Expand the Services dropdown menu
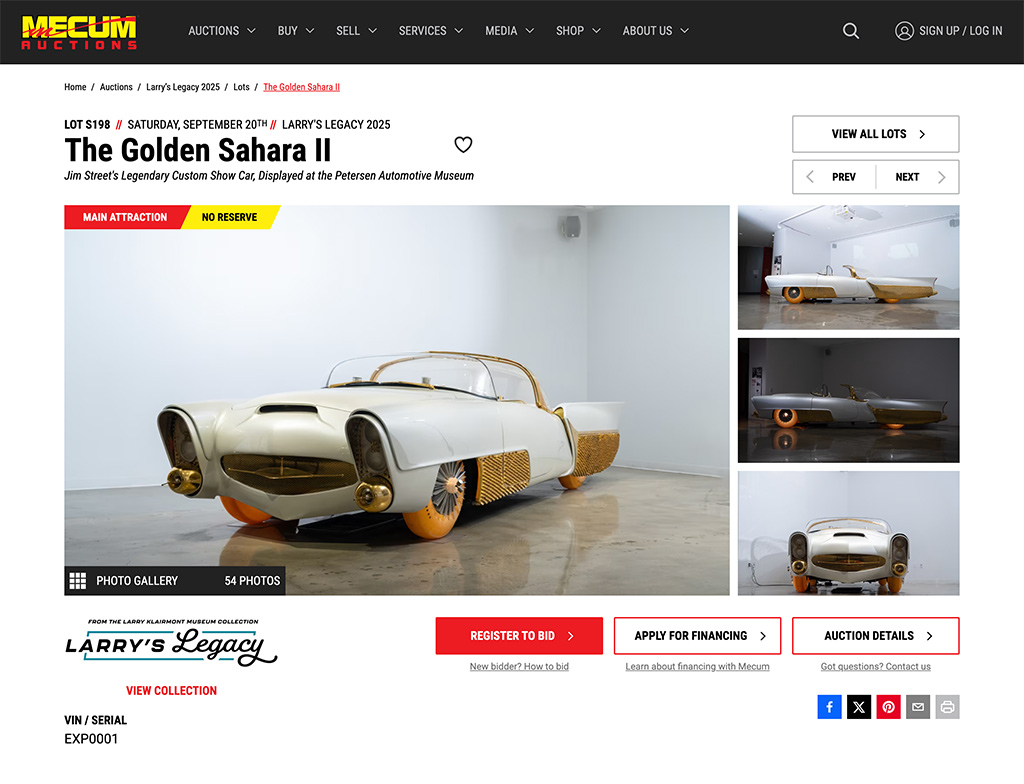Viewport: 1024px width, 784px height. point(431,31)
